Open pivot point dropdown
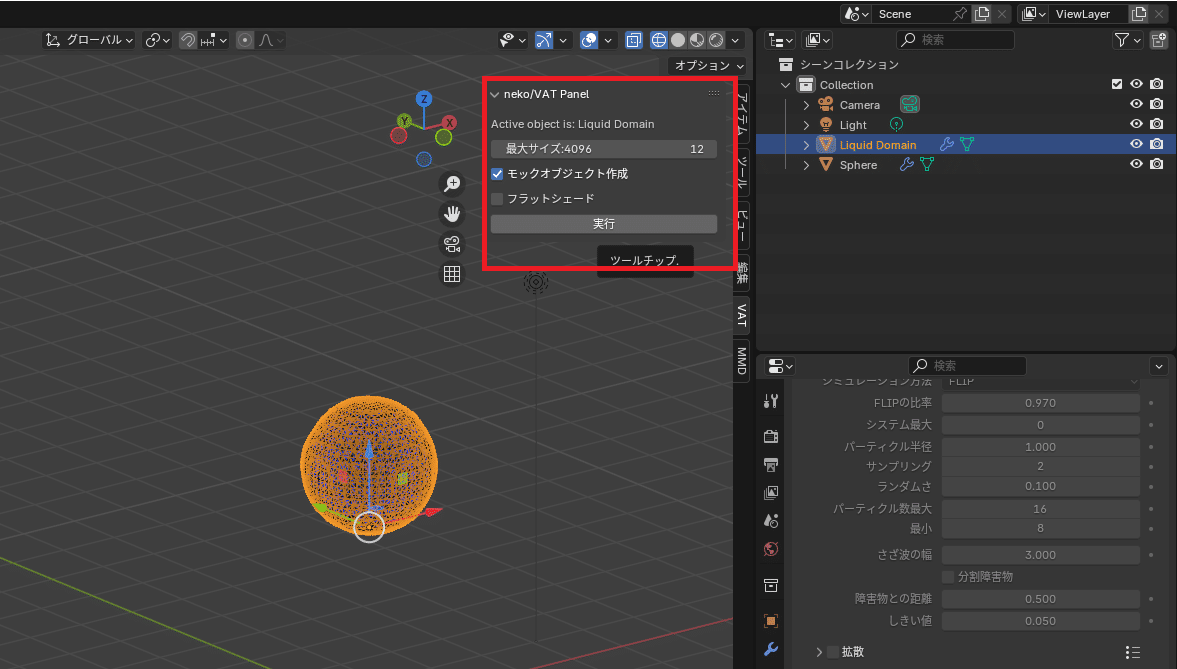The width and height of the screenshot is (1177, 669). [x=158, y=40]
